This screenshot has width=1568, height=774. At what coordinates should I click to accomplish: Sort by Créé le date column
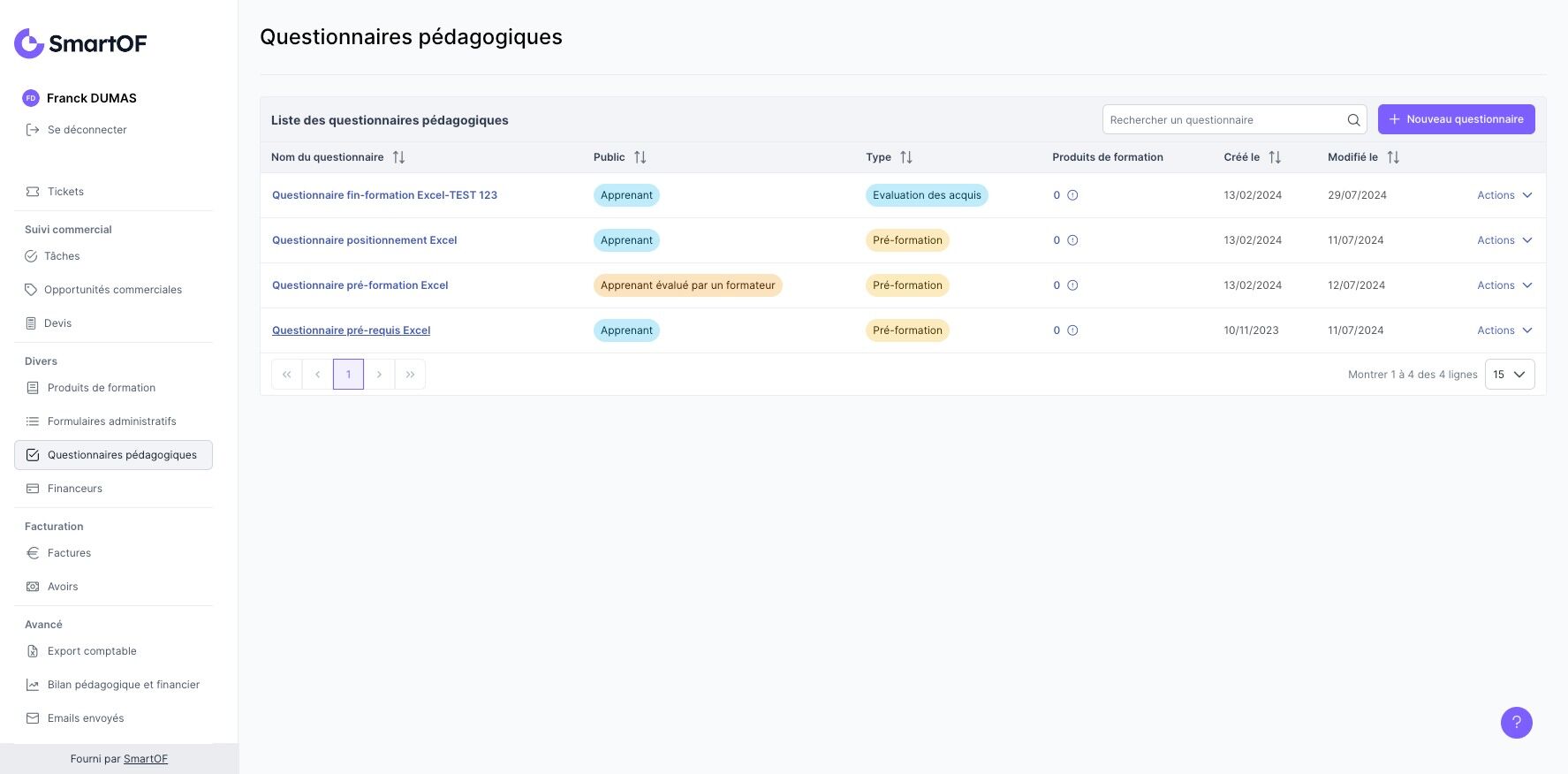pos(1275,157)
